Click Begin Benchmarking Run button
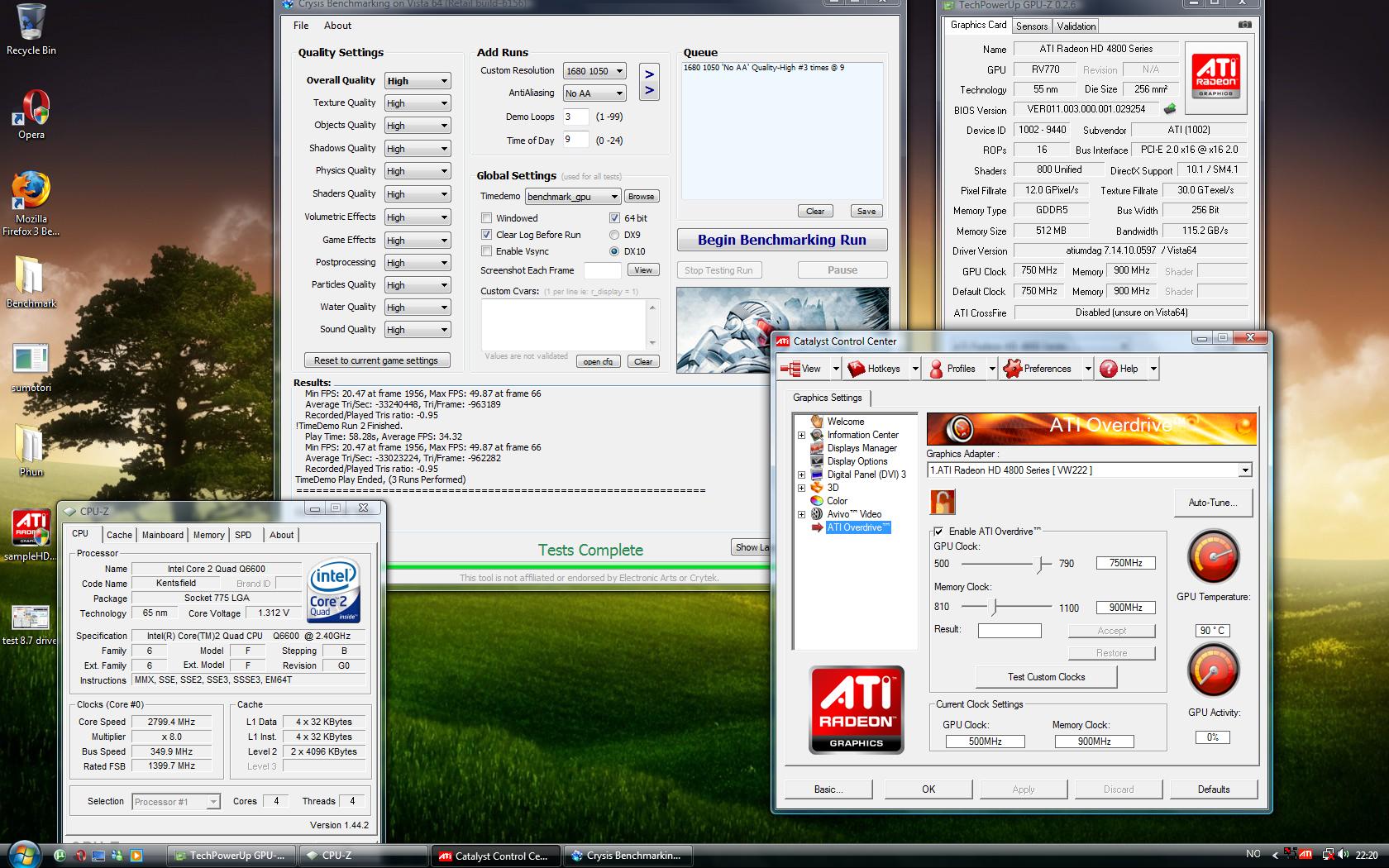Image resolution: width=1389 pixels, height=868 pixels. [782, 240]
